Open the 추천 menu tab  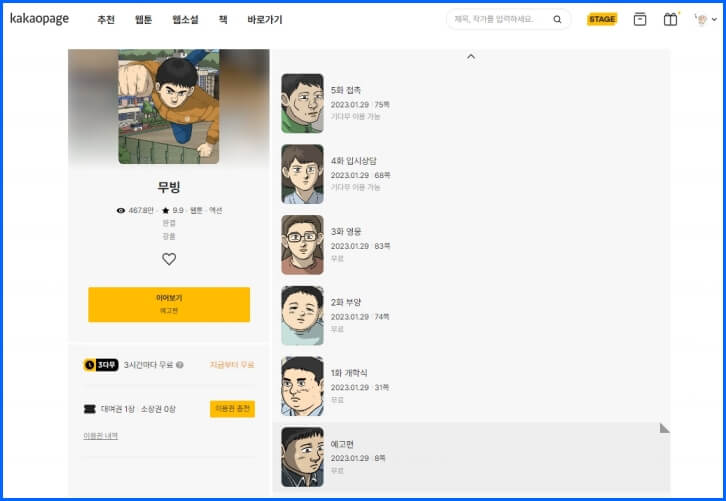pyautogui.click(x=106, y=19)
